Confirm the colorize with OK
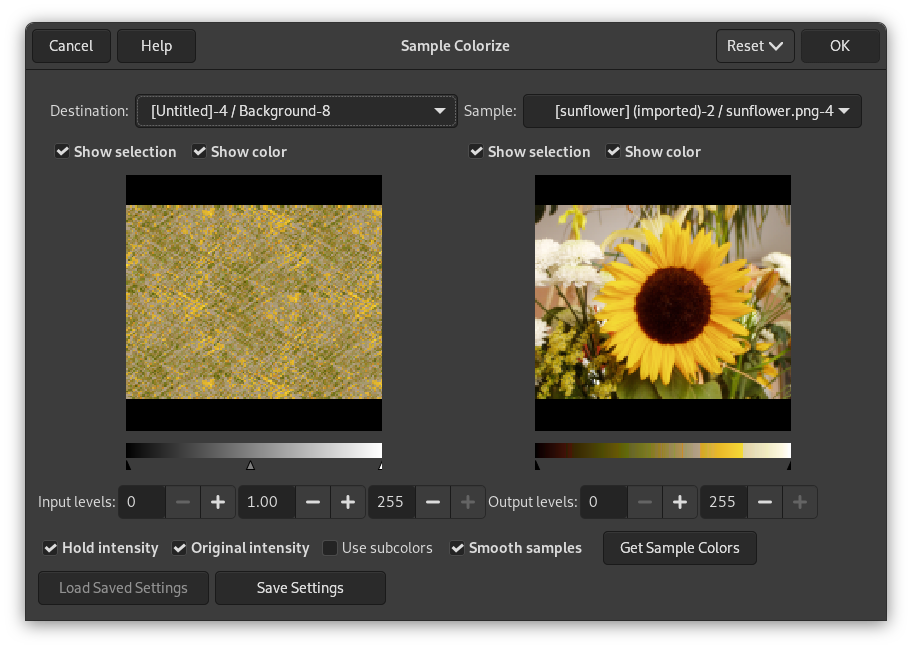912x649 pixels. click(x=840, y=45)
